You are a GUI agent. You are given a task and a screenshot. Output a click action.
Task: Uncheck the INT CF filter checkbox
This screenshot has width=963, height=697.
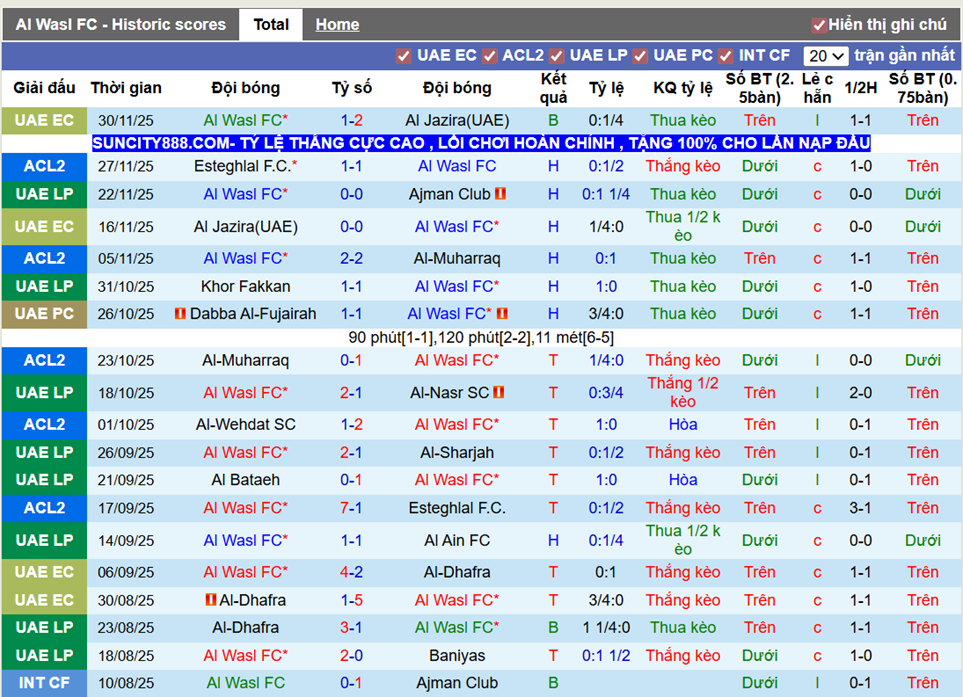pos(726,56)
